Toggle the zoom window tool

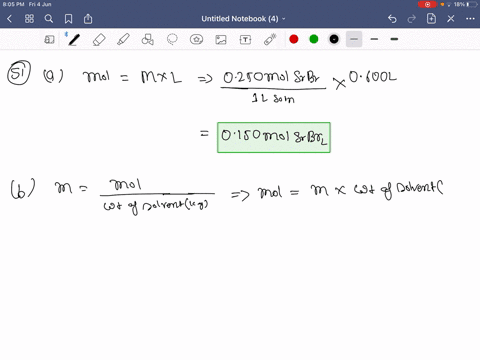pyautogui.click(x=49, y=40)
